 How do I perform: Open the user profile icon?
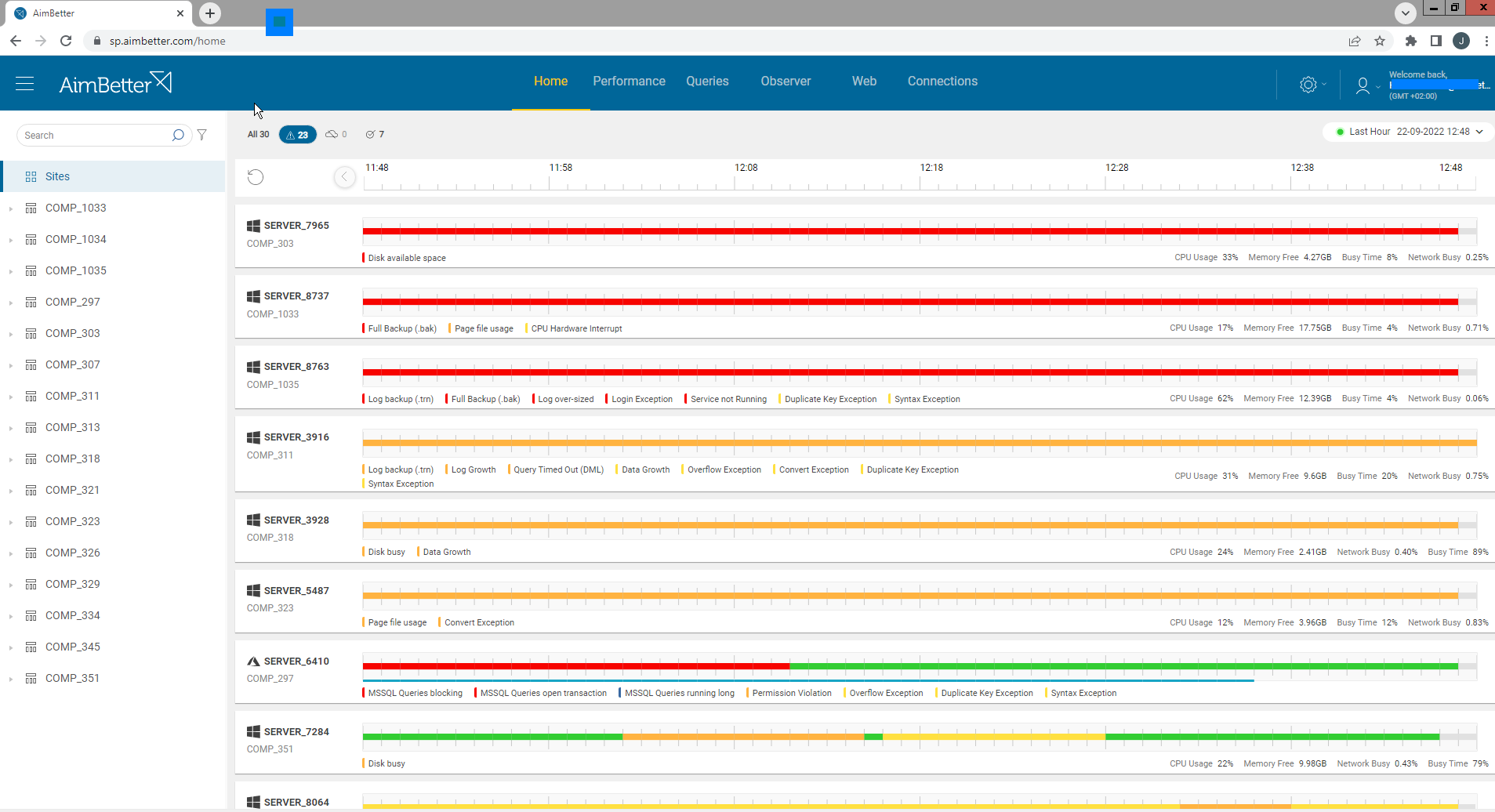tap(1363, 85)
